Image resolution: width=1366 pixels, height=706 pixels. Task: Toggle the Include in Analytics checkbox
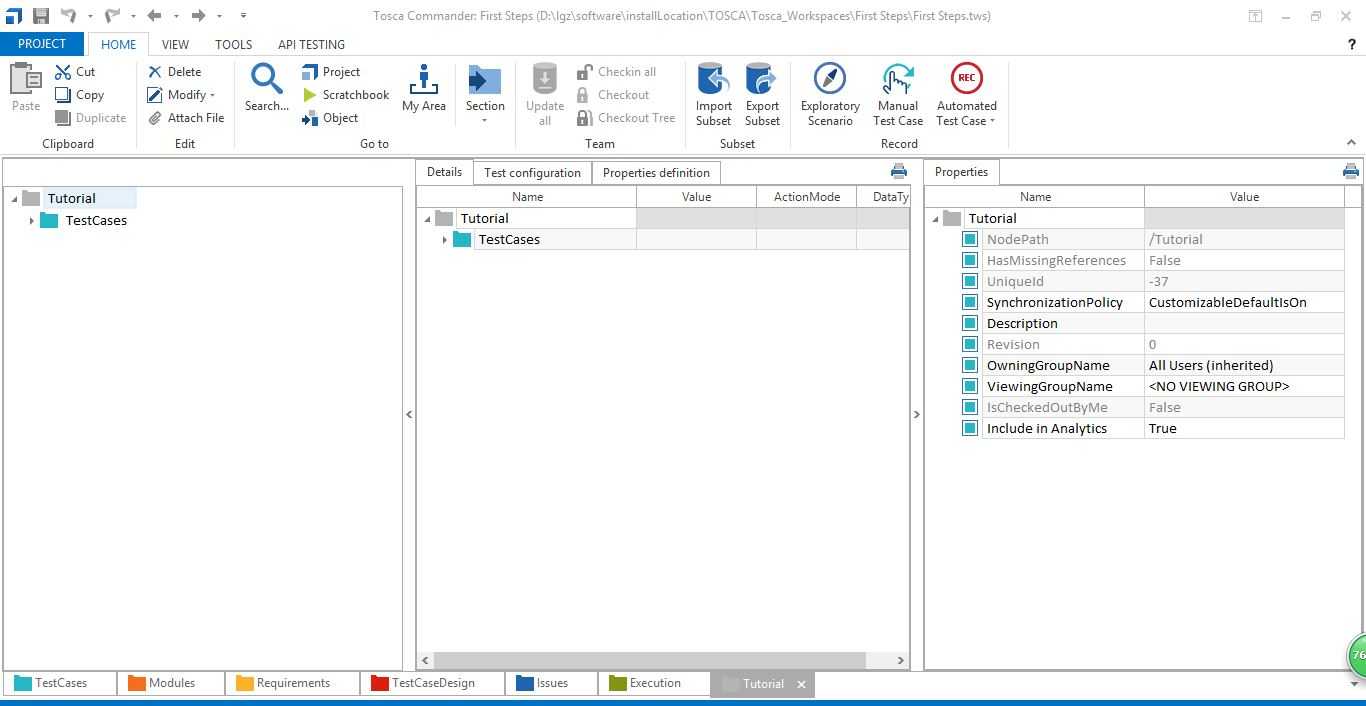click(x=970, y=428)
